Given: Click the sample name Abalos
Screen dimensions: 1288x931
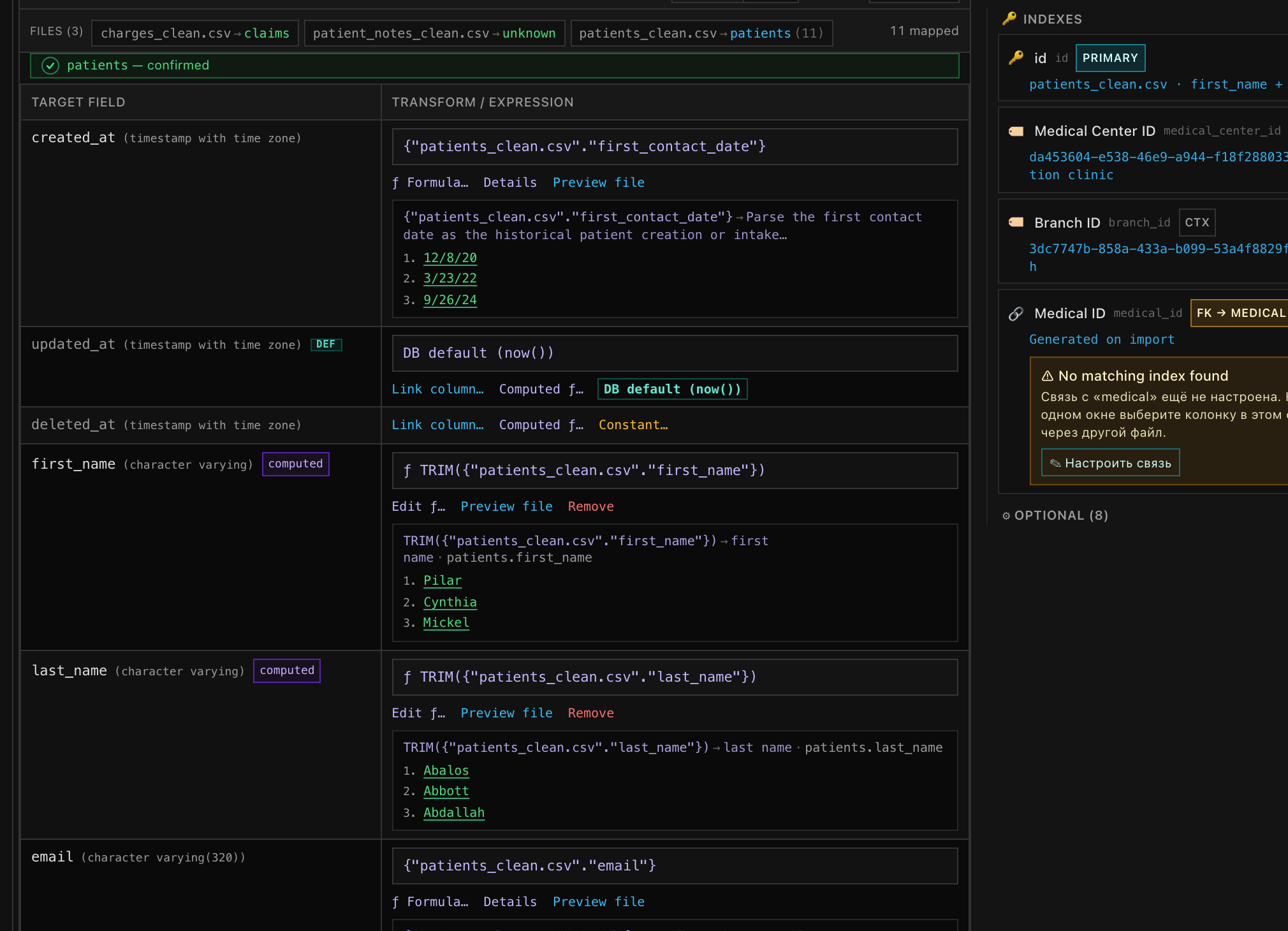Looking at the screenshot, I should pos(446,770).
